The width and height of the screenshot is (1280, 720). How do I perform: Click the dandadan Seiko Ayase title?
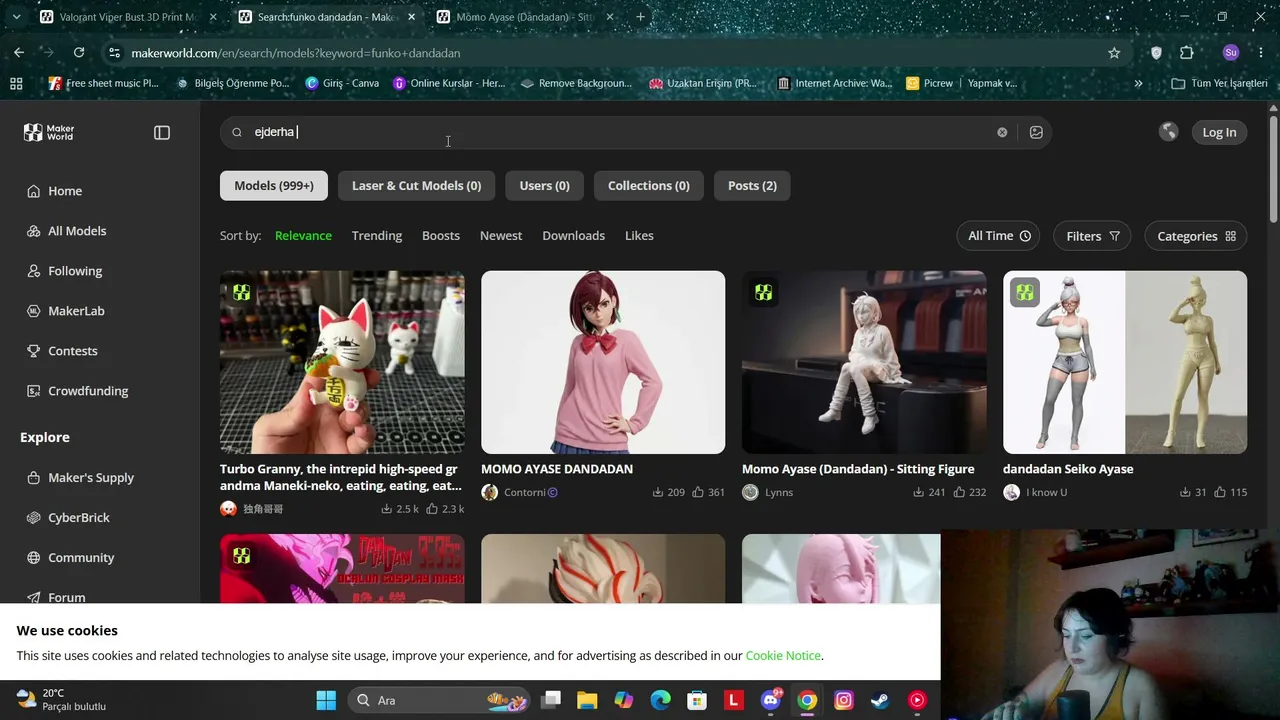click(x=1068, y=469)
